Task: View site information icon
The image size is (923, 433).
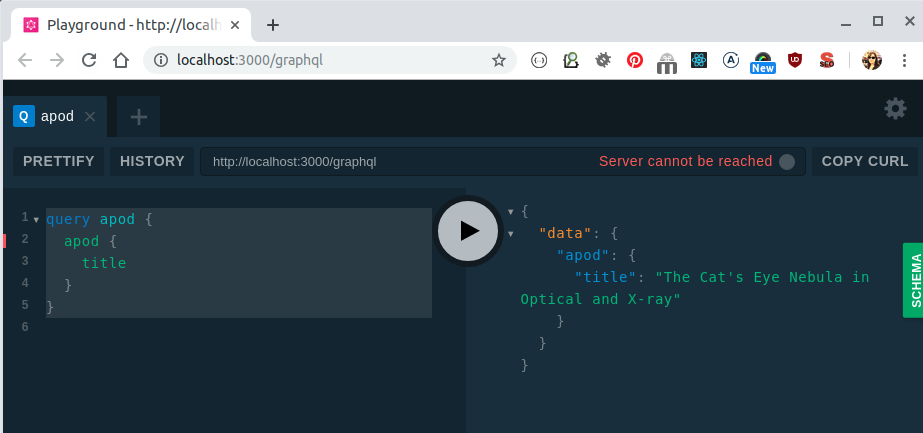Action: coord(161,60)
